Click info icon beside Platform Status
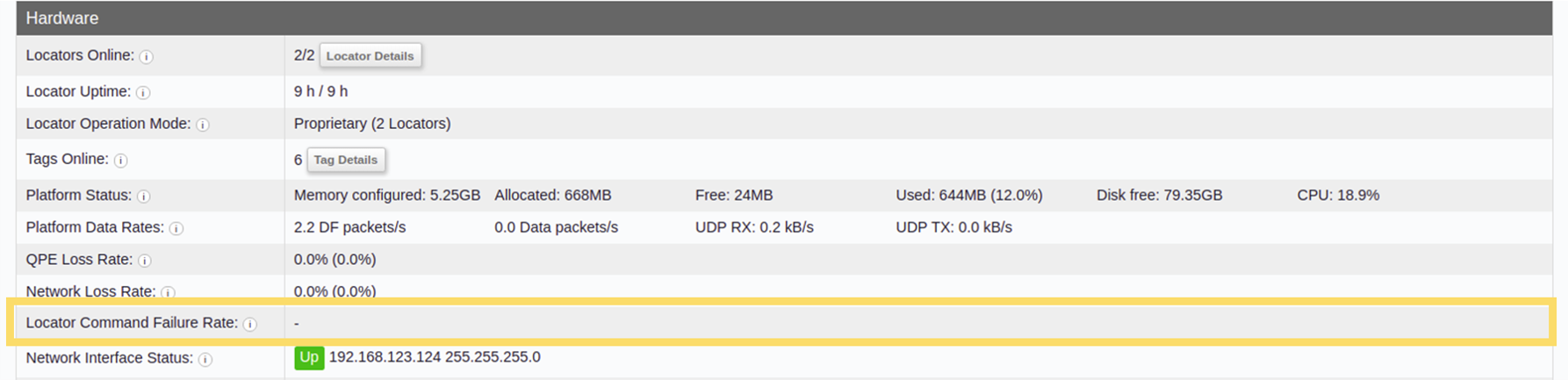1568x380 pixels. (x=144, y=197)
